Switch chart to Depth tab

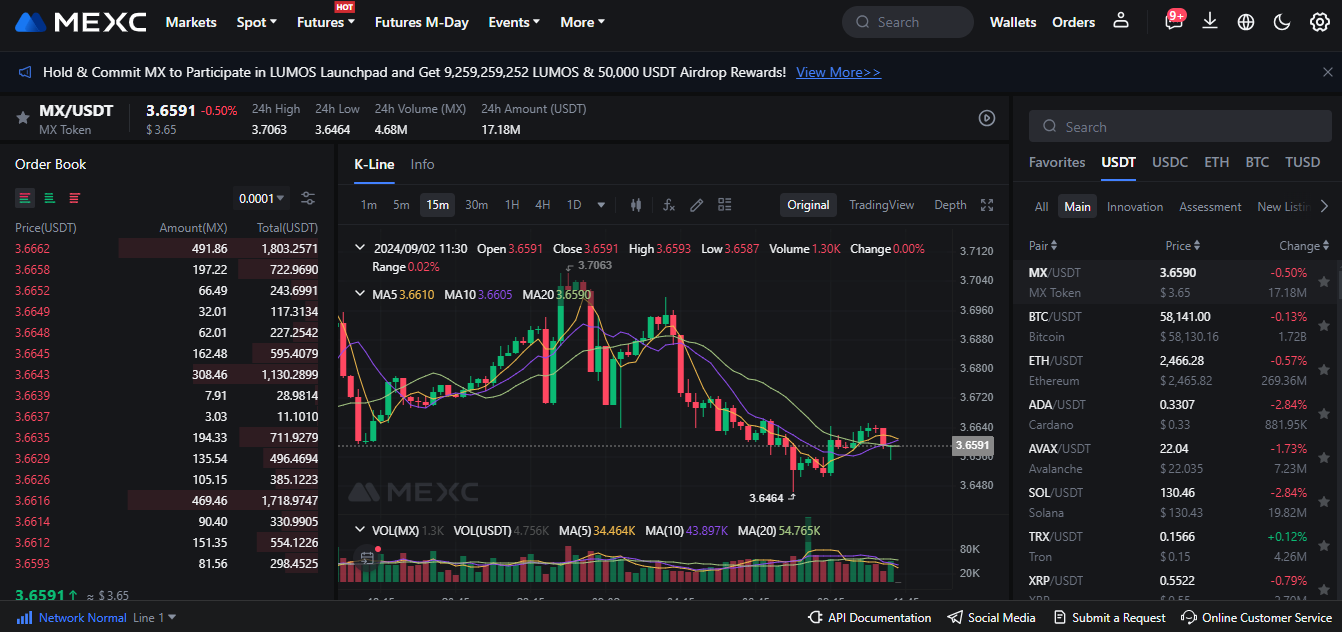click(951, 205)
